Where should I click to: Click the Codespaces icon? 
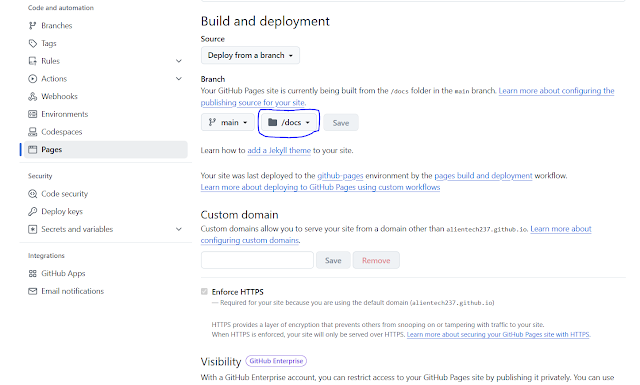[x=32, y=132]
